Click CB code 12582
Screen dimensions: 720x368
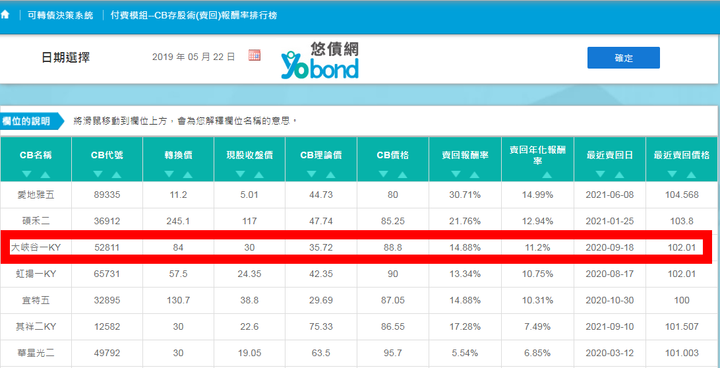[107, 327]
